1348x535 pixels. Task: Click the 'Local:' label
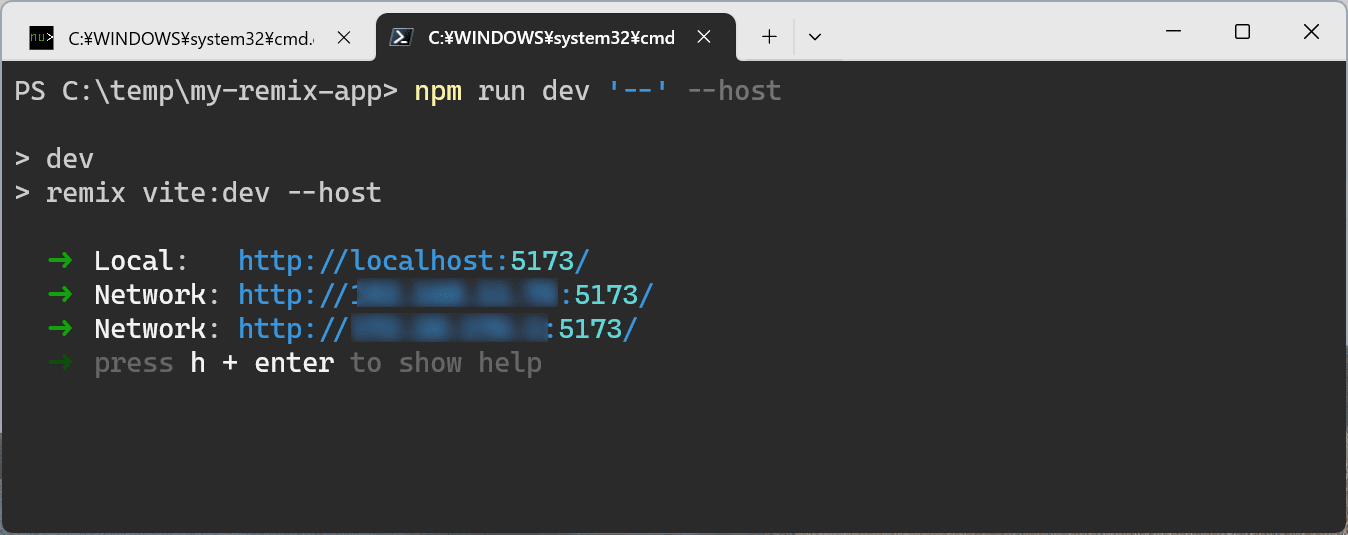(141, 261)
